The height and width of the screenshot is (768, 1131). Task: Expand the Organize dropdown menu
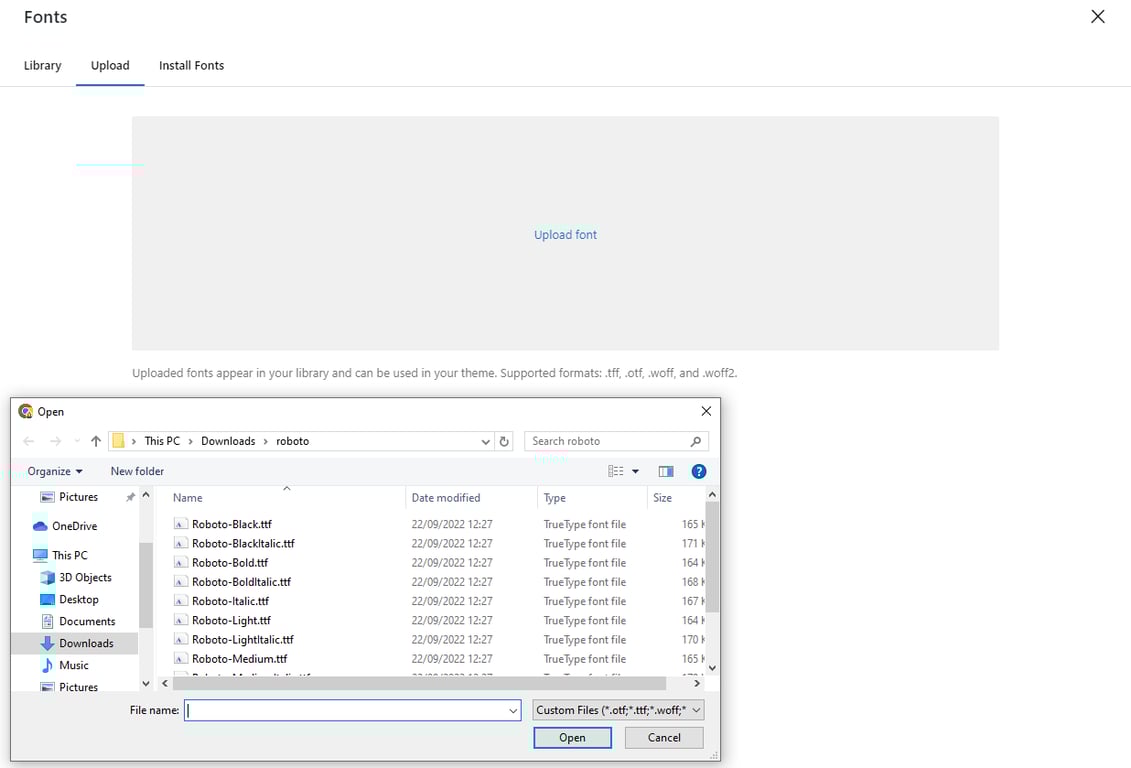(55, 472)
